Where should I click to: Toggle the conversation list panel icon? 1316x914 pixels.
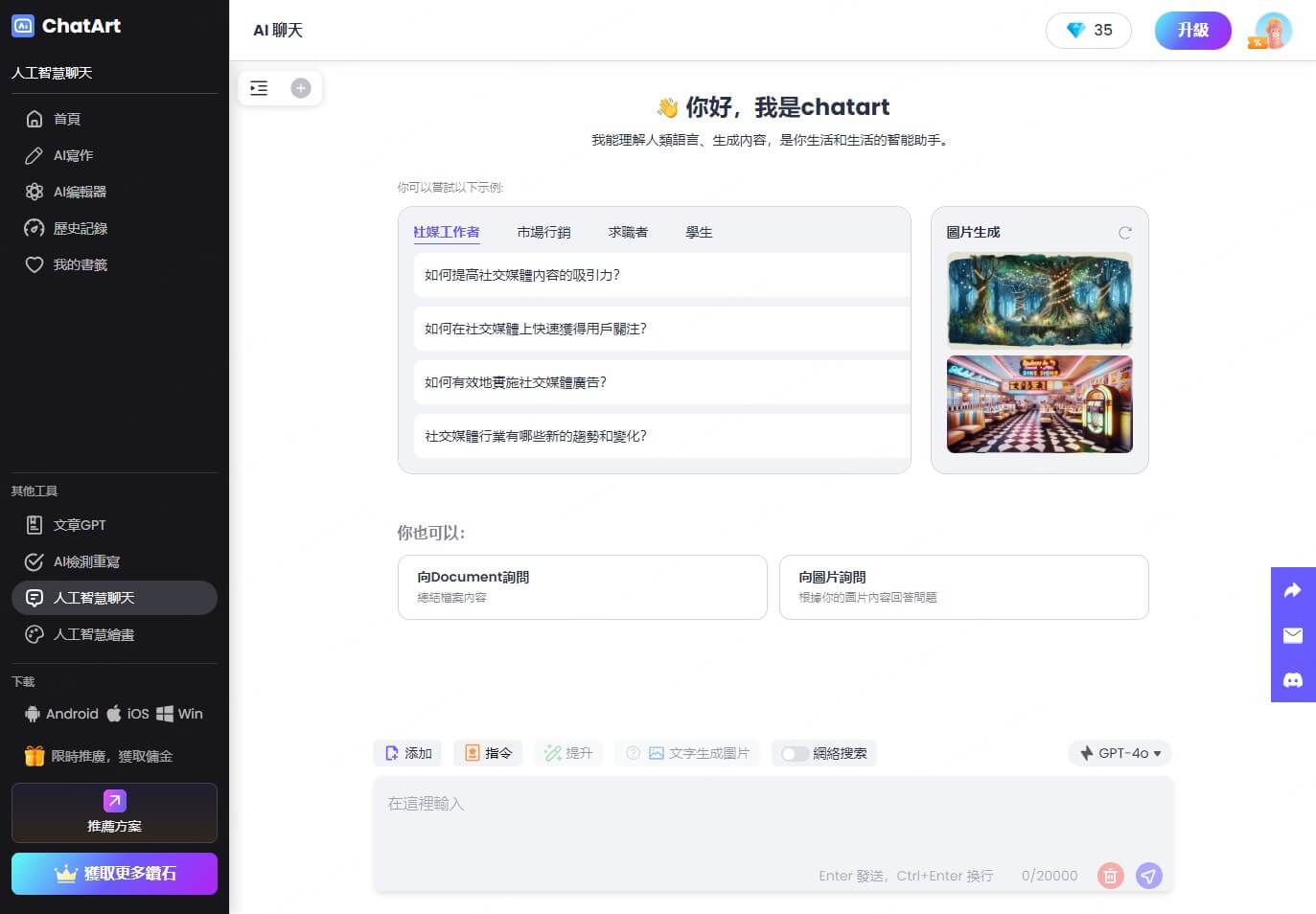(259, 88)
